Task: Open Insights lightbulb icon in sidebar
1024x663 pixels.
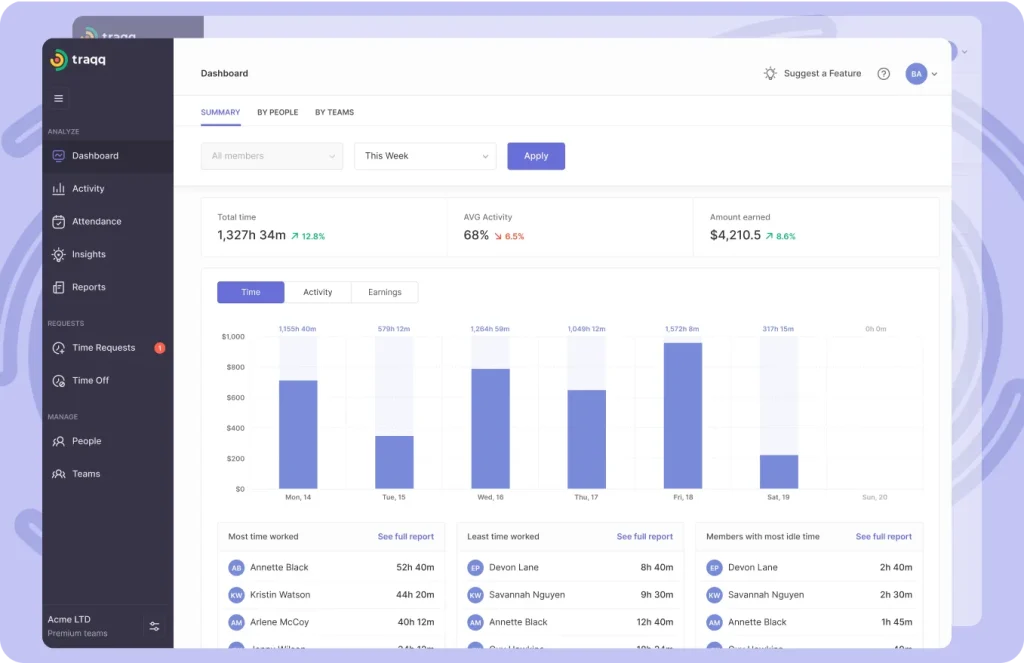Action: tap(59, 255)
